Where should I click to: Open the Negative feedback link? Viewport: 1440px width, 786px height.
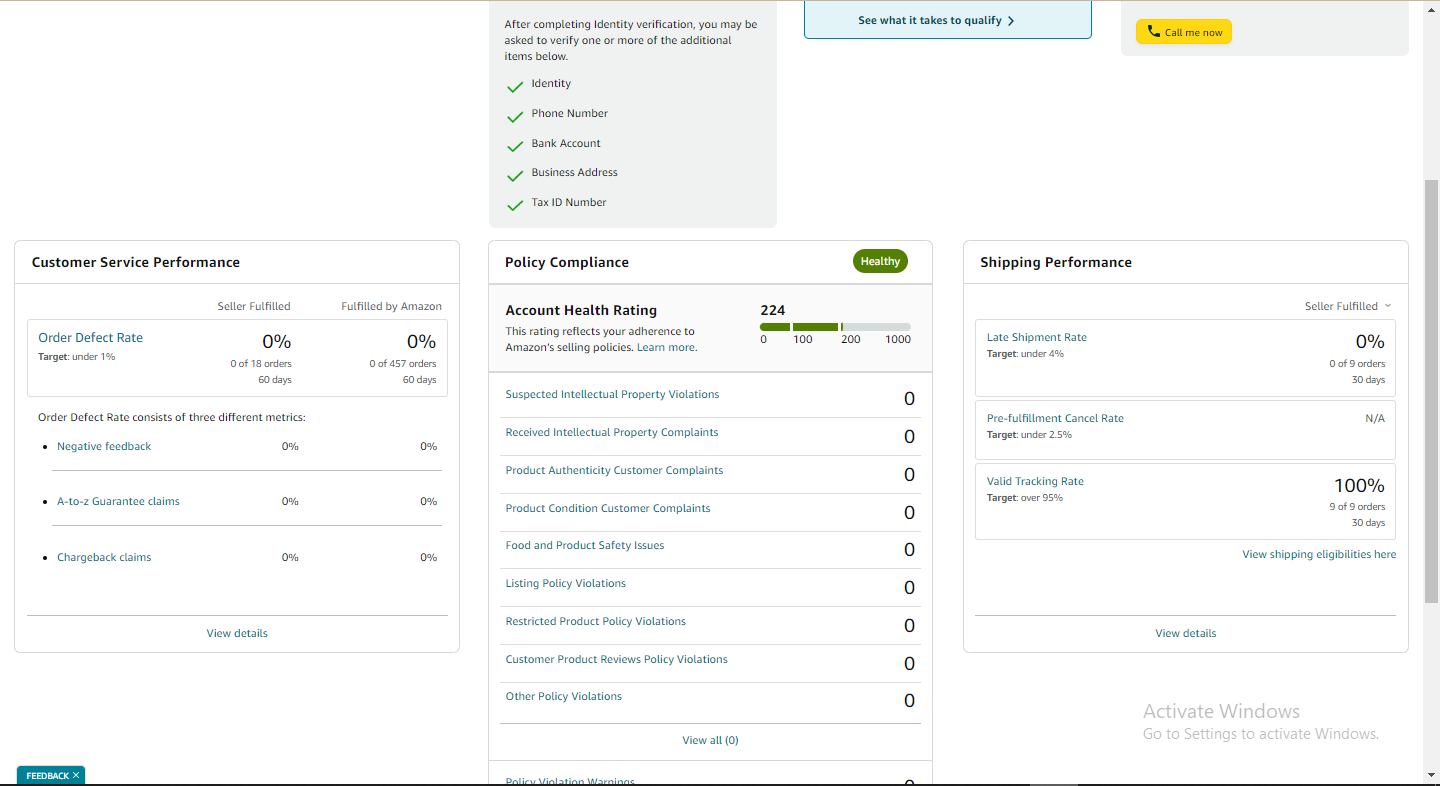(104, 446)
